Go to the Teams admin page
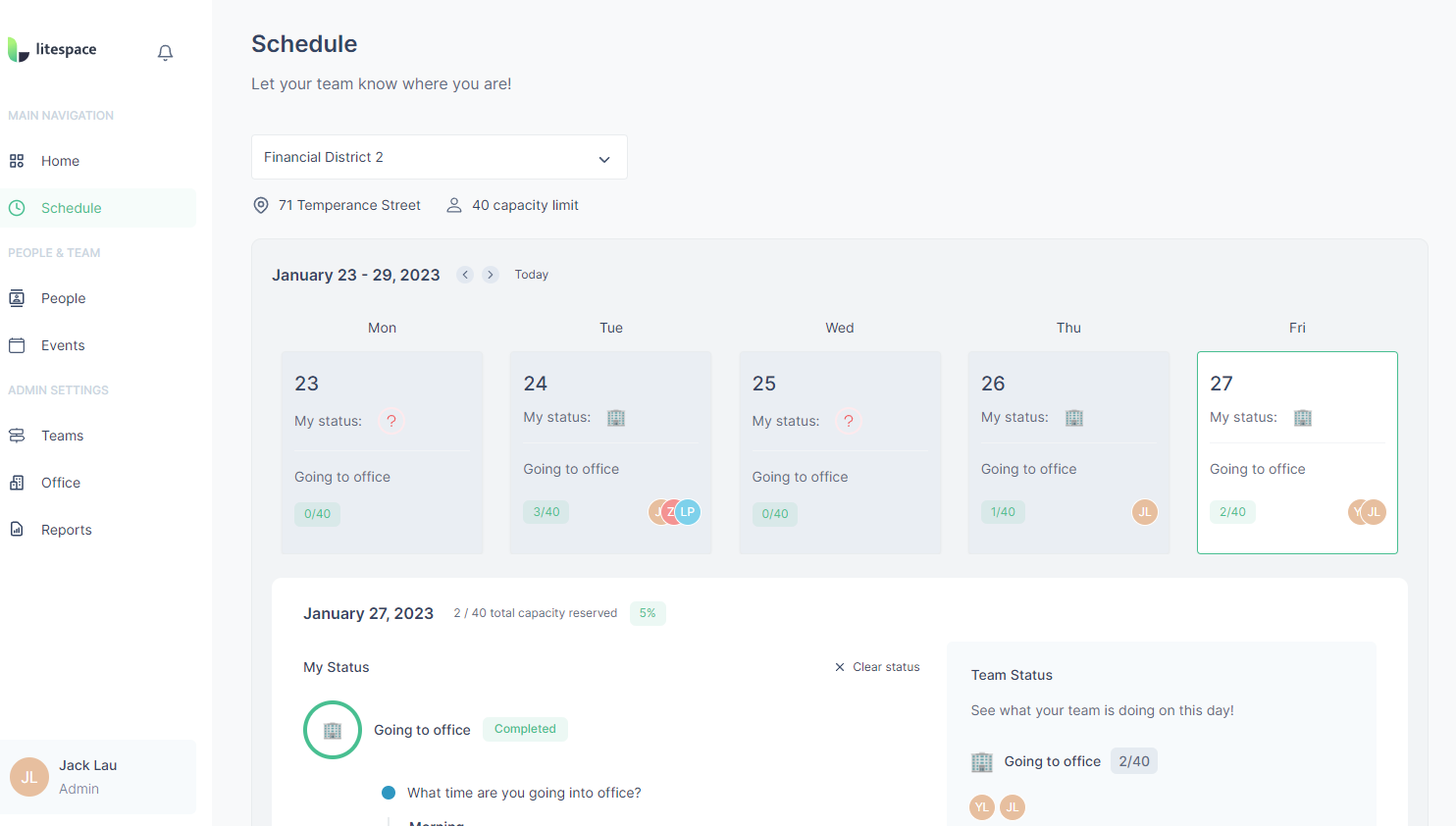The width and height of the screenshot is (1456, 826). [x=62, y=435]
